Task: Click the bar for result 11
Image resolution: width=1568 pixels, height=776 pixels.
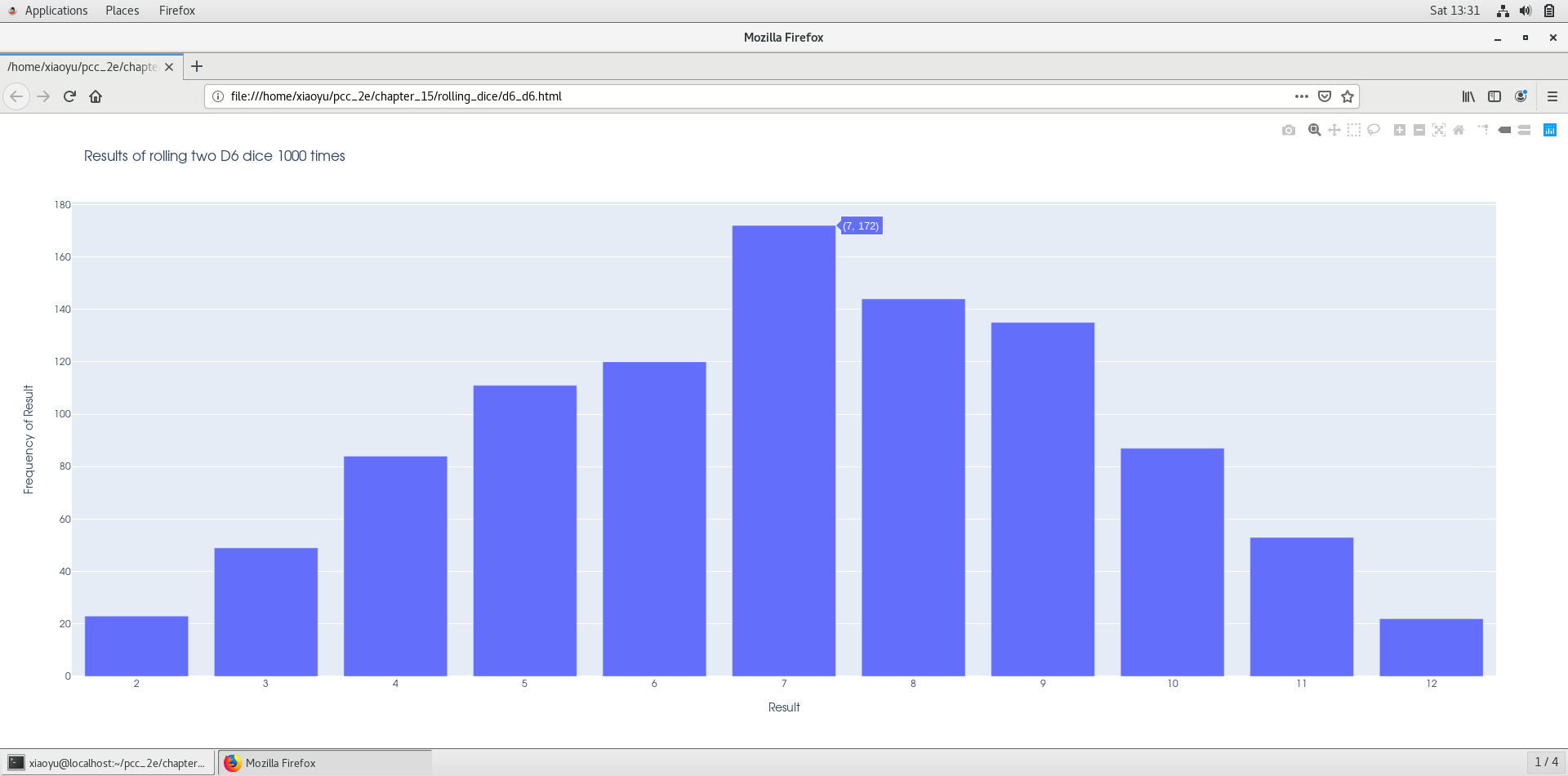Action: [x=1302, y=607]
